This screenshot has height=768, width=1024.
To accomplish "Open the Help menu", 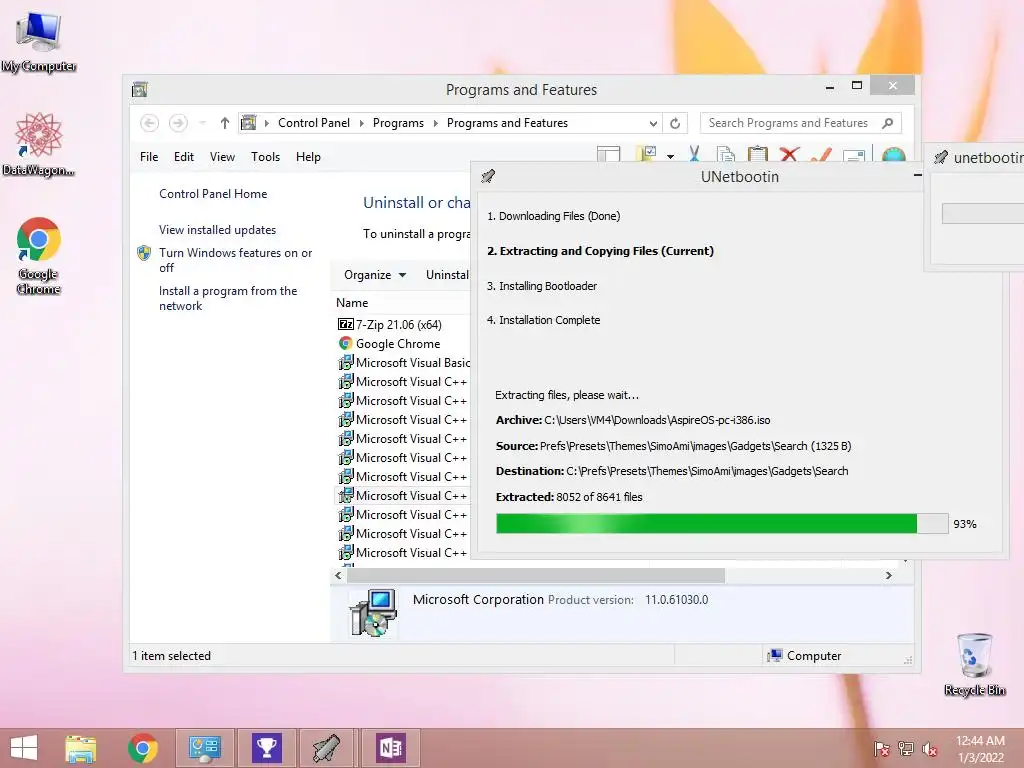I will (308, 157).
